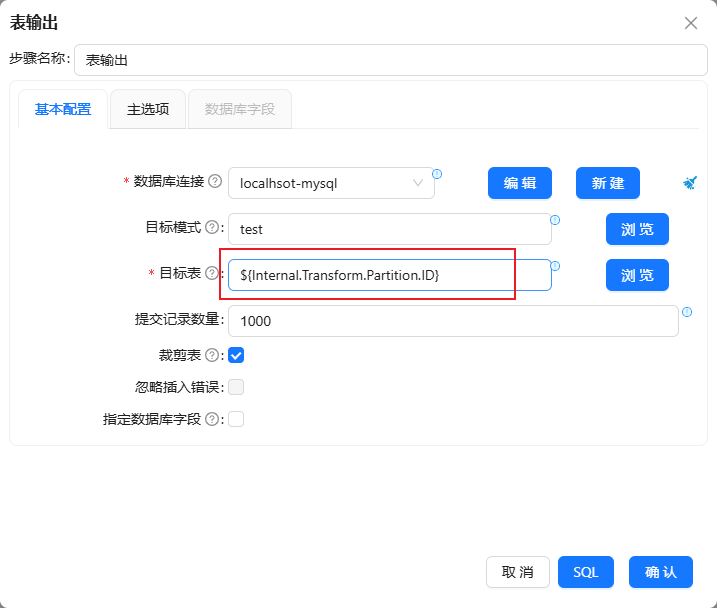Screen dimensions: 717x608
Task: Enable the 指定数据库字段 checkbox
Action: [x=236, y=419]
